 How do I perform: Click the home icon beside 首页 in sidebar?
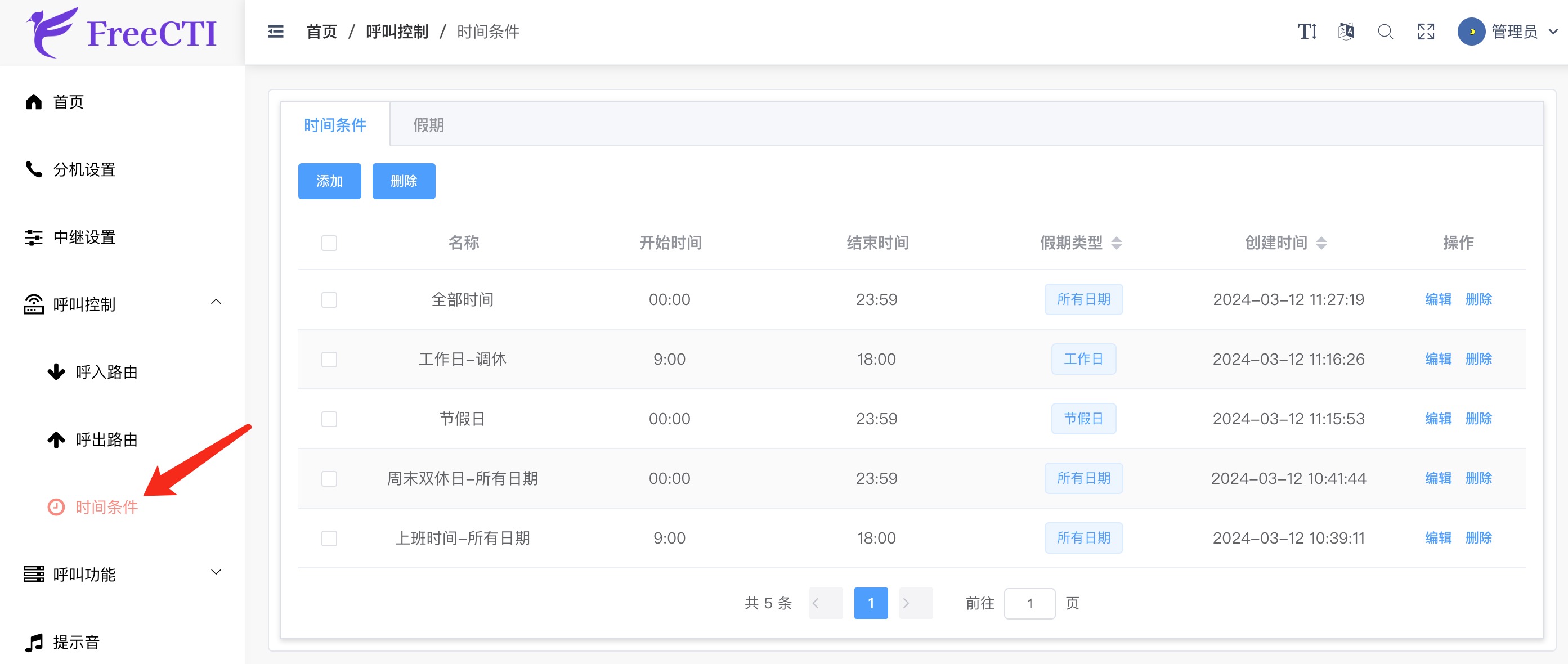click(33, 102)
